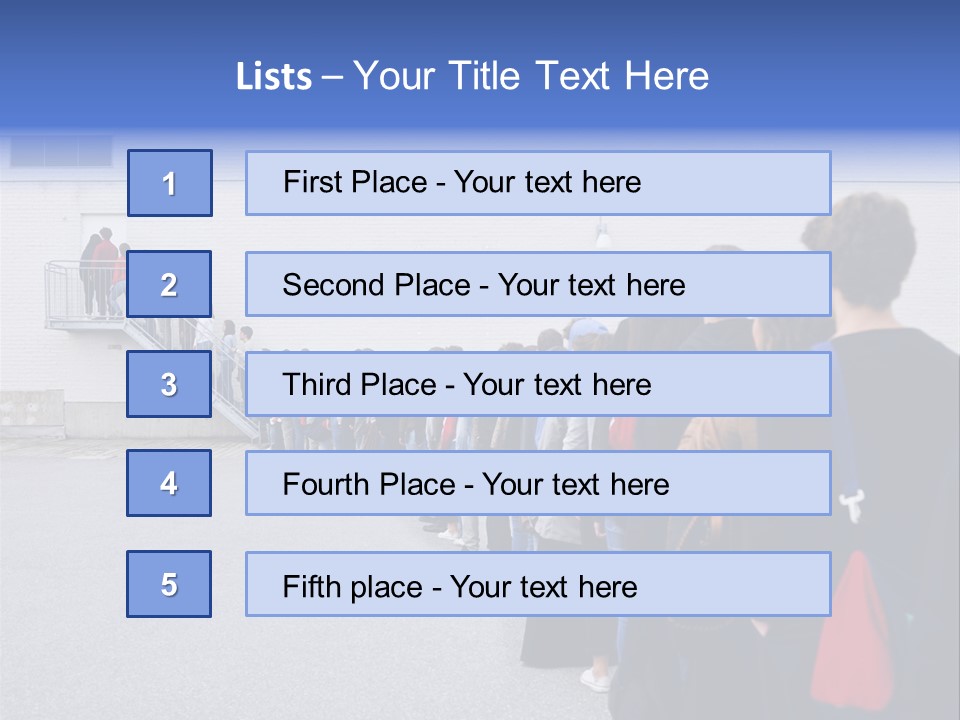This screenshot has width=960, height=720.
Task: Click the "Third Place - Your text here" field
Action: tap(538, 384)
